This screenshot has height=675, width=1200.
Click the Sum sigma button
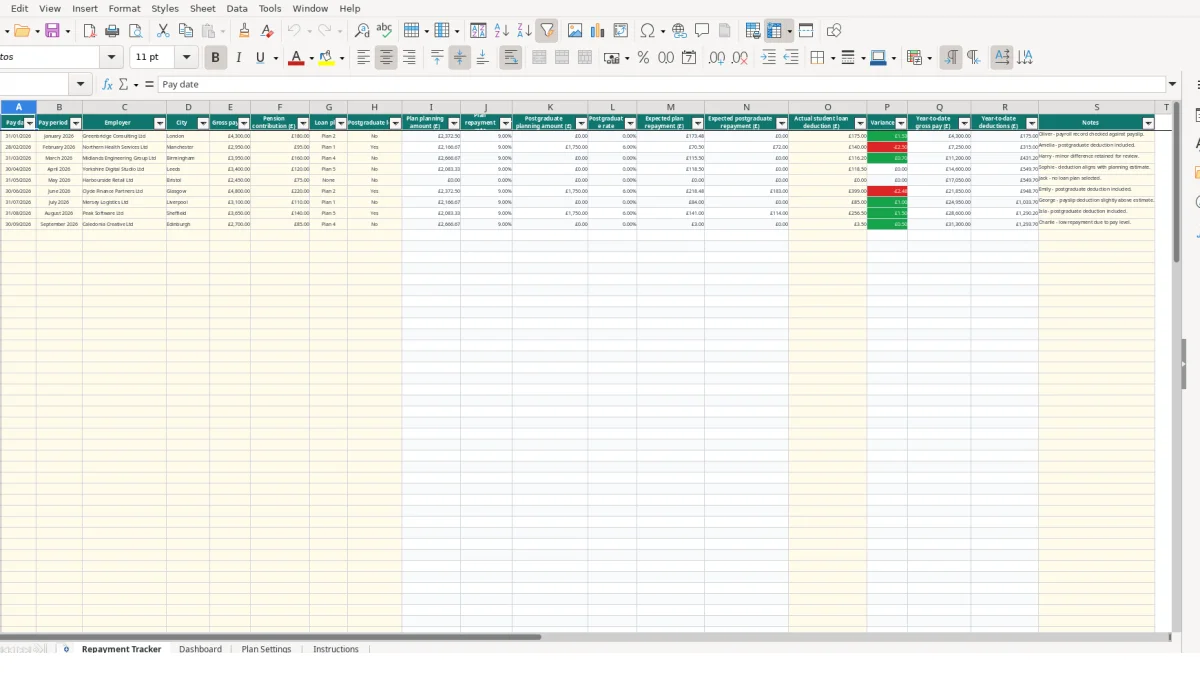[124, 85]
